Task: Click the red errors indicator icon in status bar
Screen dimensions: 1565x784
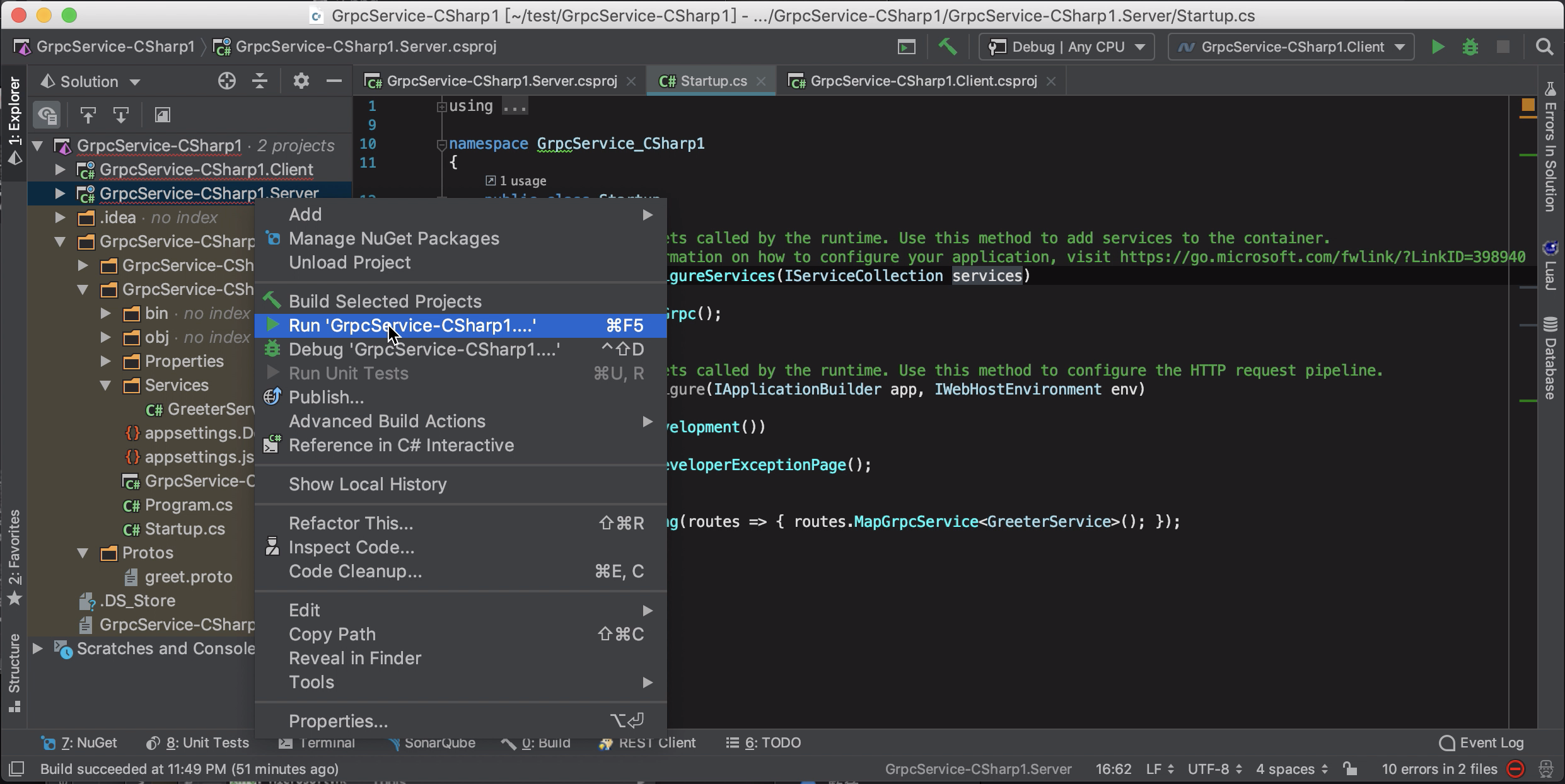Action: (x=1516, y=769)
